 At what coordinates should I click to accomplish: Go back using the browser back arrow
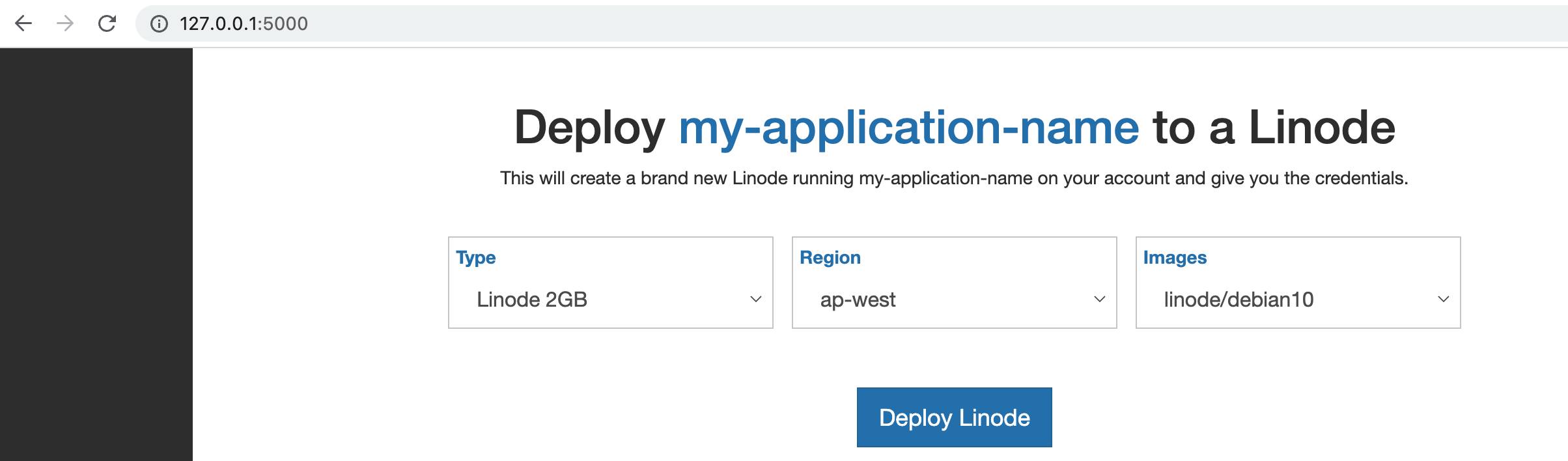click(23, 23)
